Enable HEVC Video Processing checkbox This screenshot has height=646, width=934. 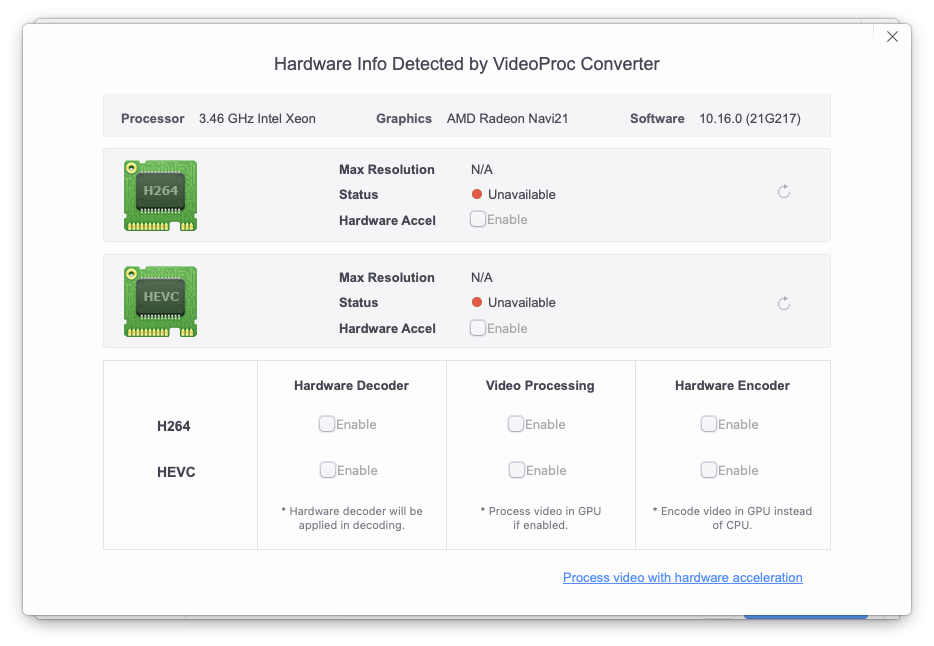[516, 470]
